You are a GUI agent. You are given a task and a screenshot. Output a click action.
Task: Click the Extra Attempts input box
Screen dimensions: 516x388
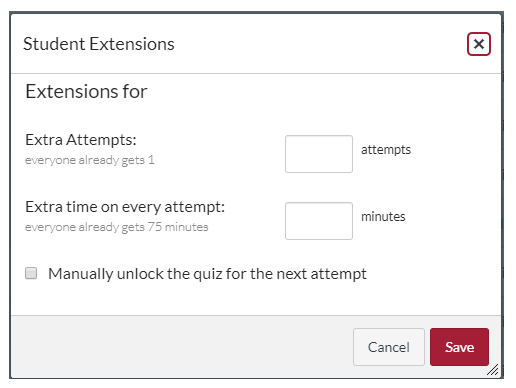tap(319, 154)
